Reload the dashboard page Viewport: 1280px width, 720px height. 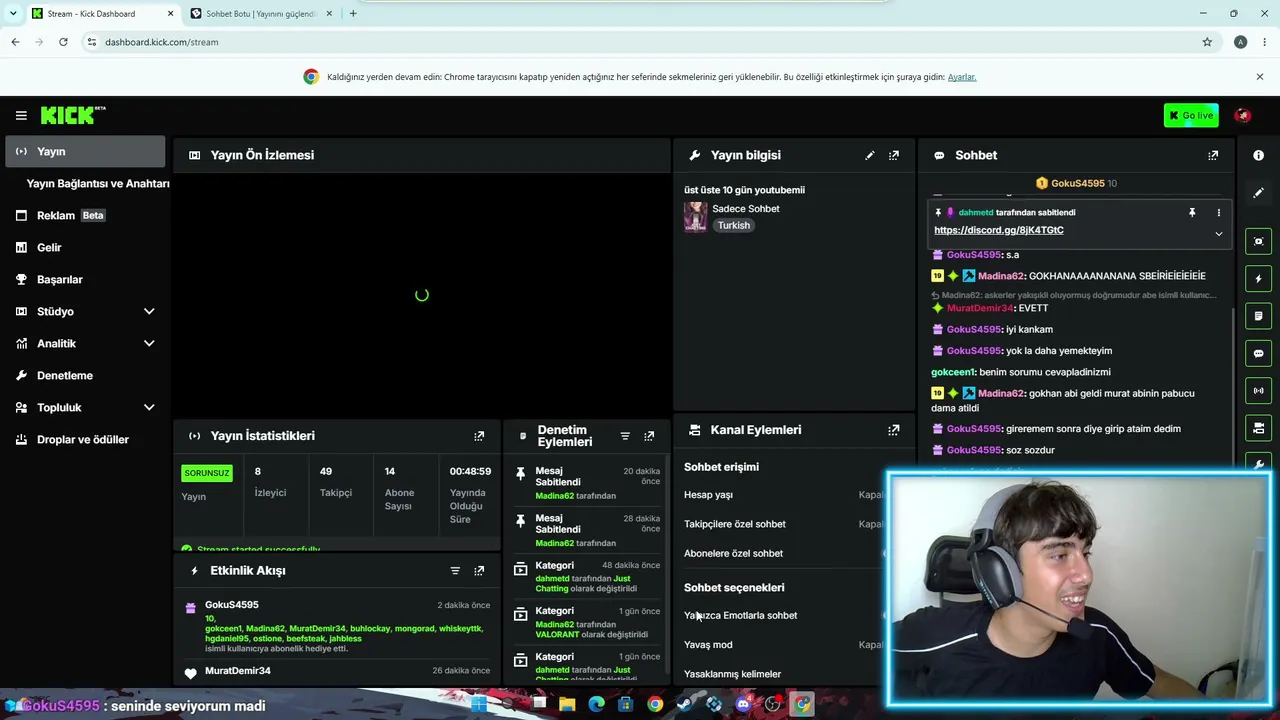(x=63, y=42)
